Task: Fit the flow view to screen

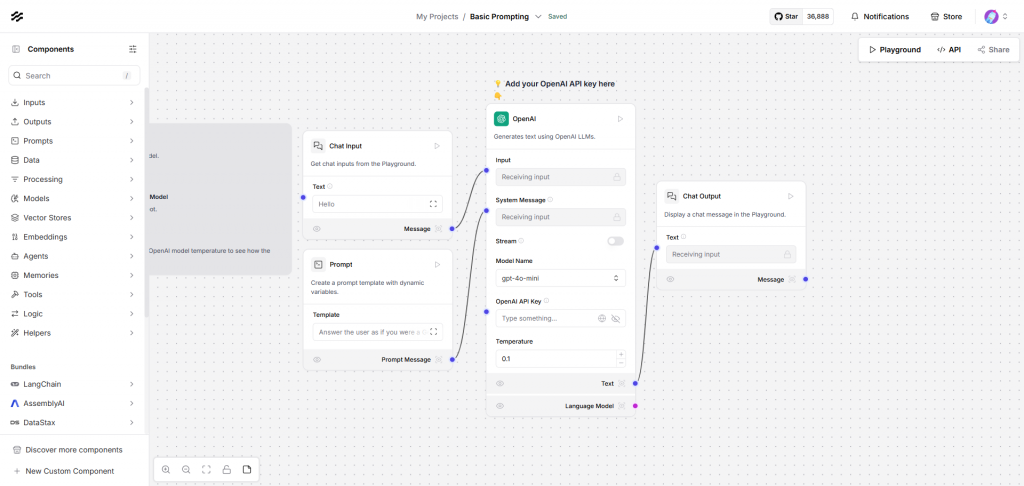Action: point(206,470)
